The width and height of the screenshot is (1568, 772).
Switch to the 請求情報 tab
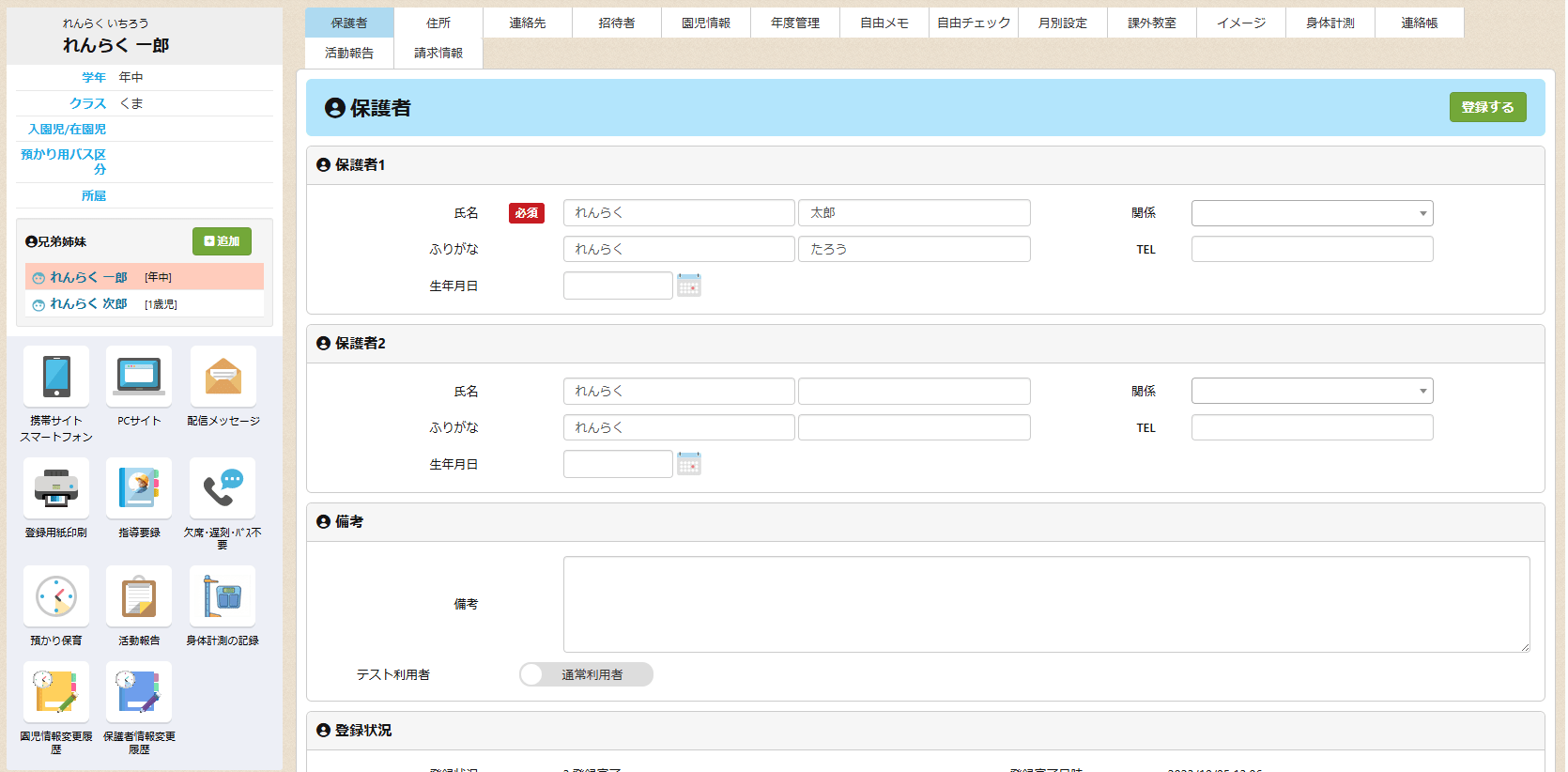[438, 53]
